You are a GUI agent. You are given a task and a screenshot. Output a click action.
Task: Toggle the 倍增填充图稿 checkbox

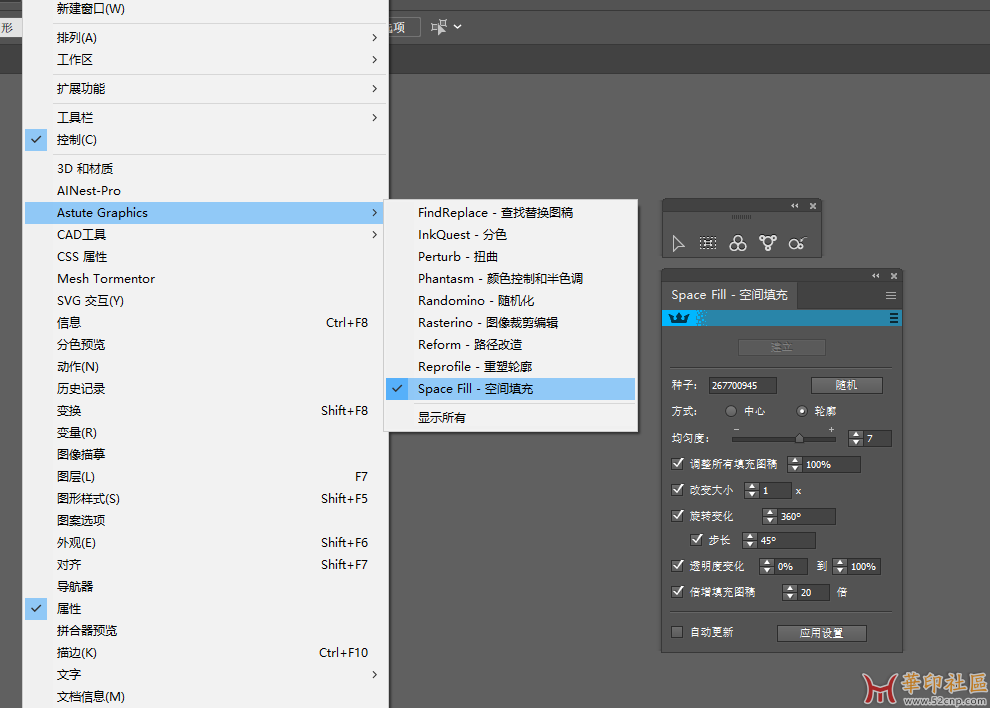[677, 591]
